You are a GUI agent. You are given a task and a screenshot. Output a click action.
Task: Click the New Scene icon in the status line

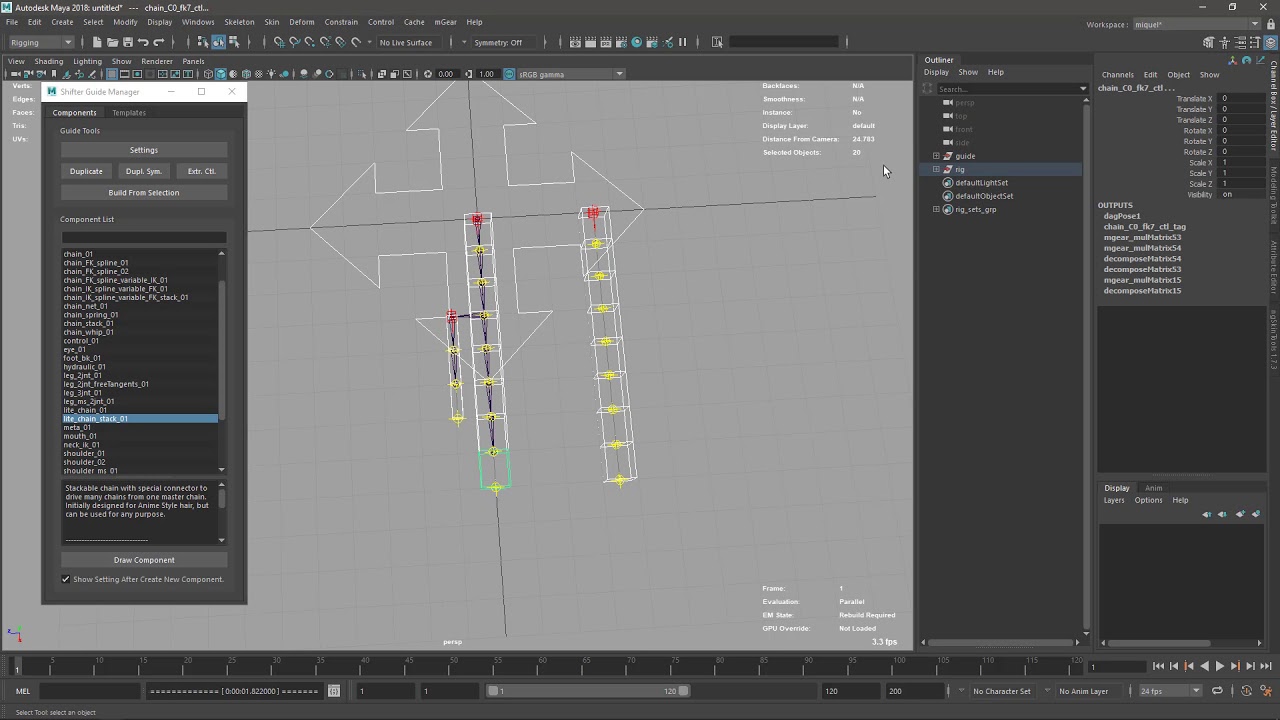pyautogui.click(x=97, y=42)
